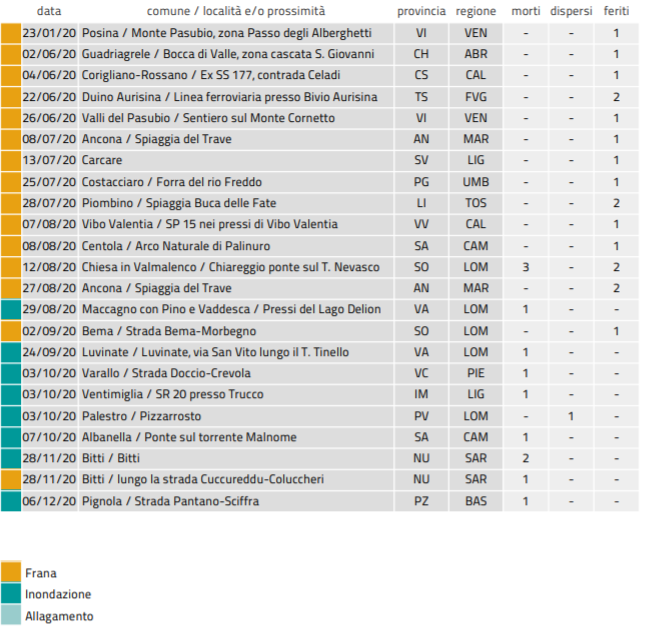The image size is (645, 627).
Task: Select the Inondazione legend label
Action: [58, 594]
